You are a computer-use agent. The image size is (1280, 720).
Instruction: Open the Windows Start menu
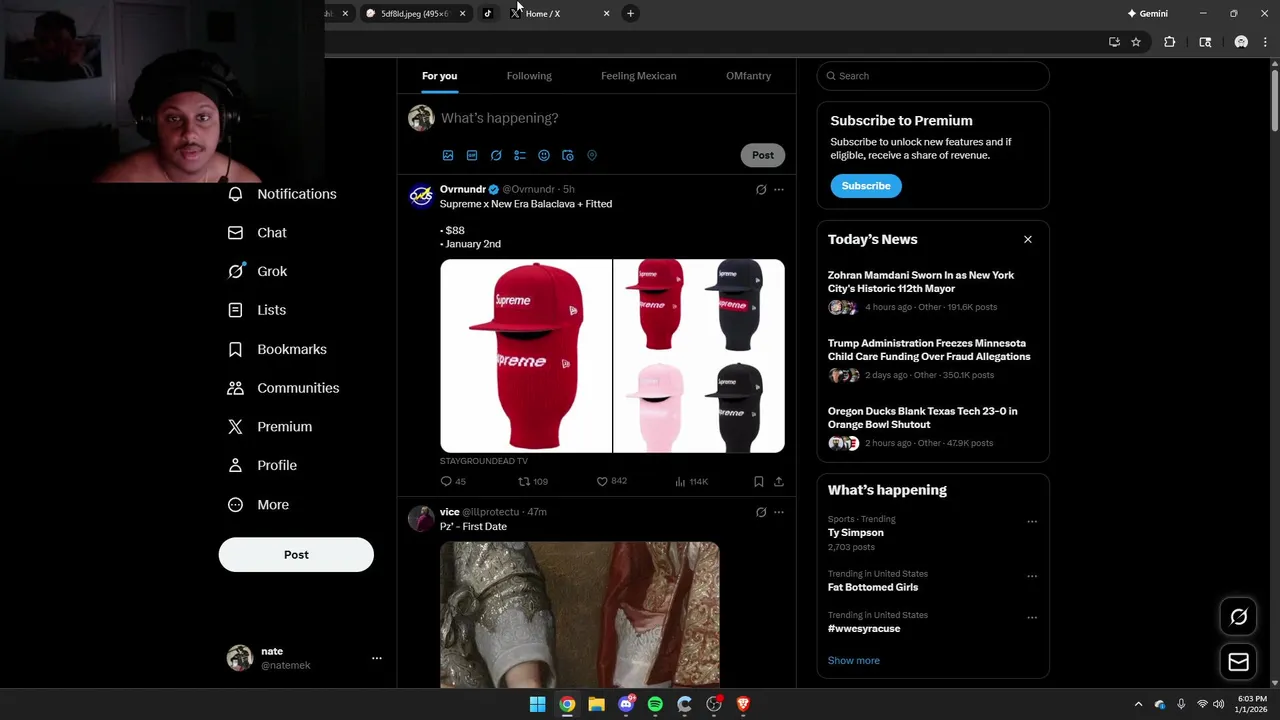tap(537, 704)
